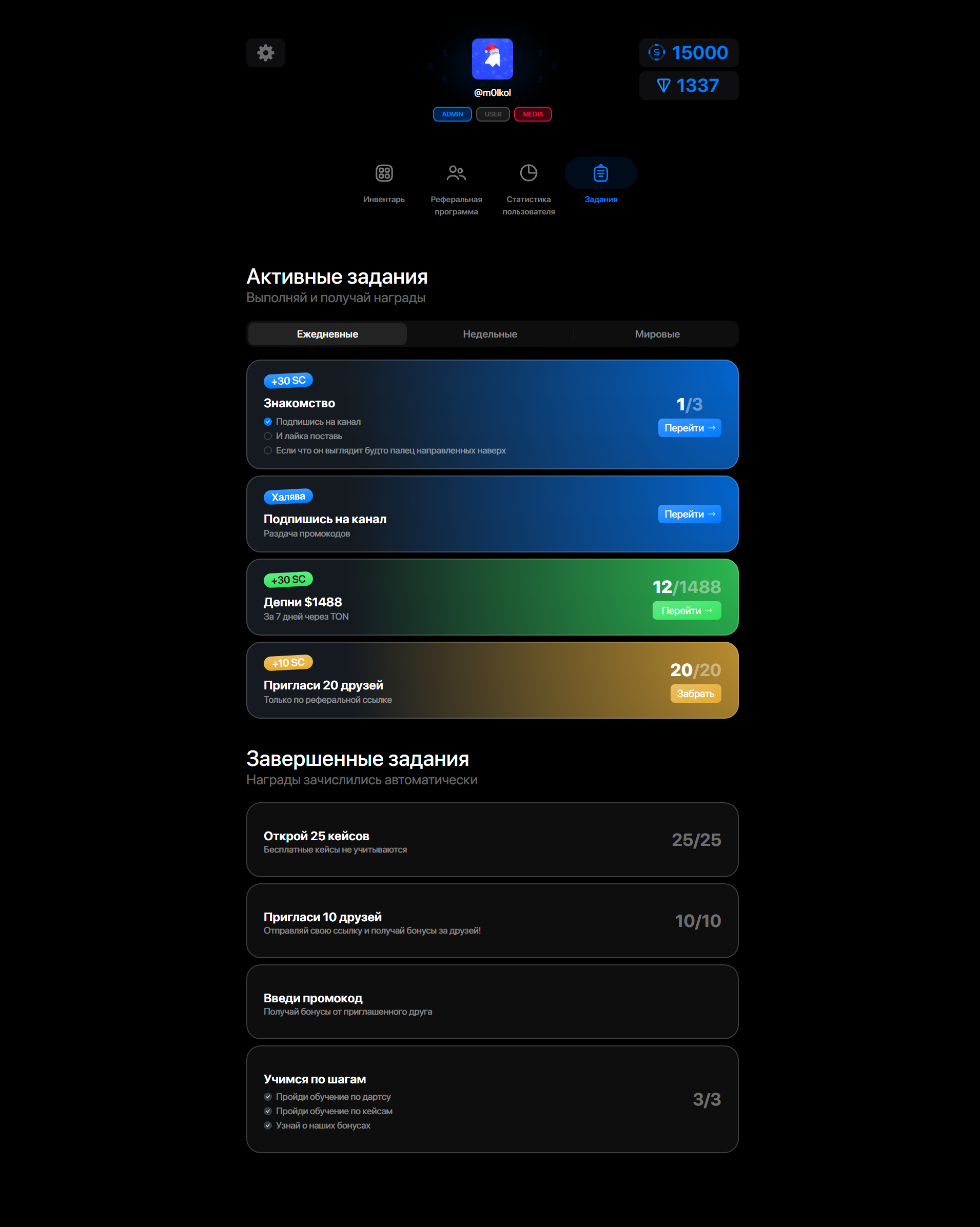Click the 1/3 progress counter
Screen dimensions: 980x1227
[690, 405]
